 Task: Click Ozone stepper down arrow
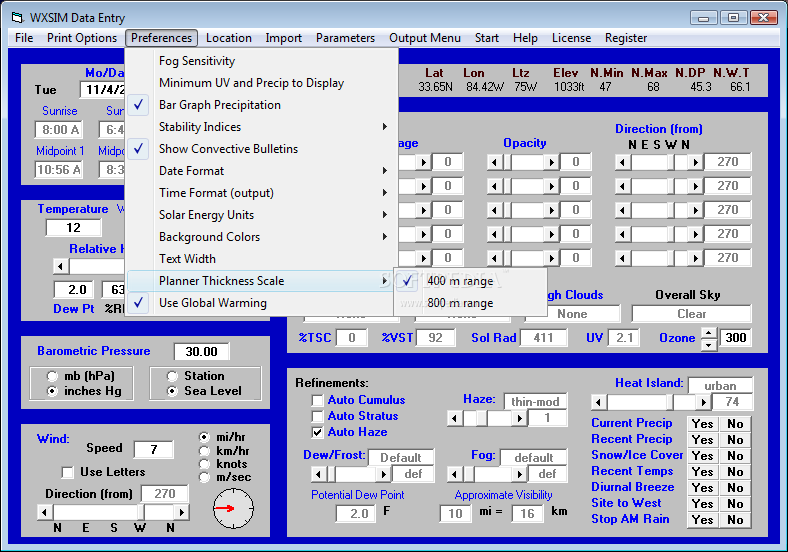[x=709, y=344]
